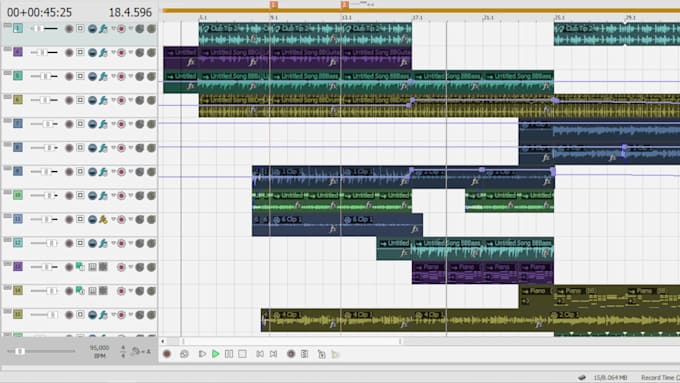Click the 4/4 time signature display
The height and width of the screenshot is (383, 680).
click(123, 351)
